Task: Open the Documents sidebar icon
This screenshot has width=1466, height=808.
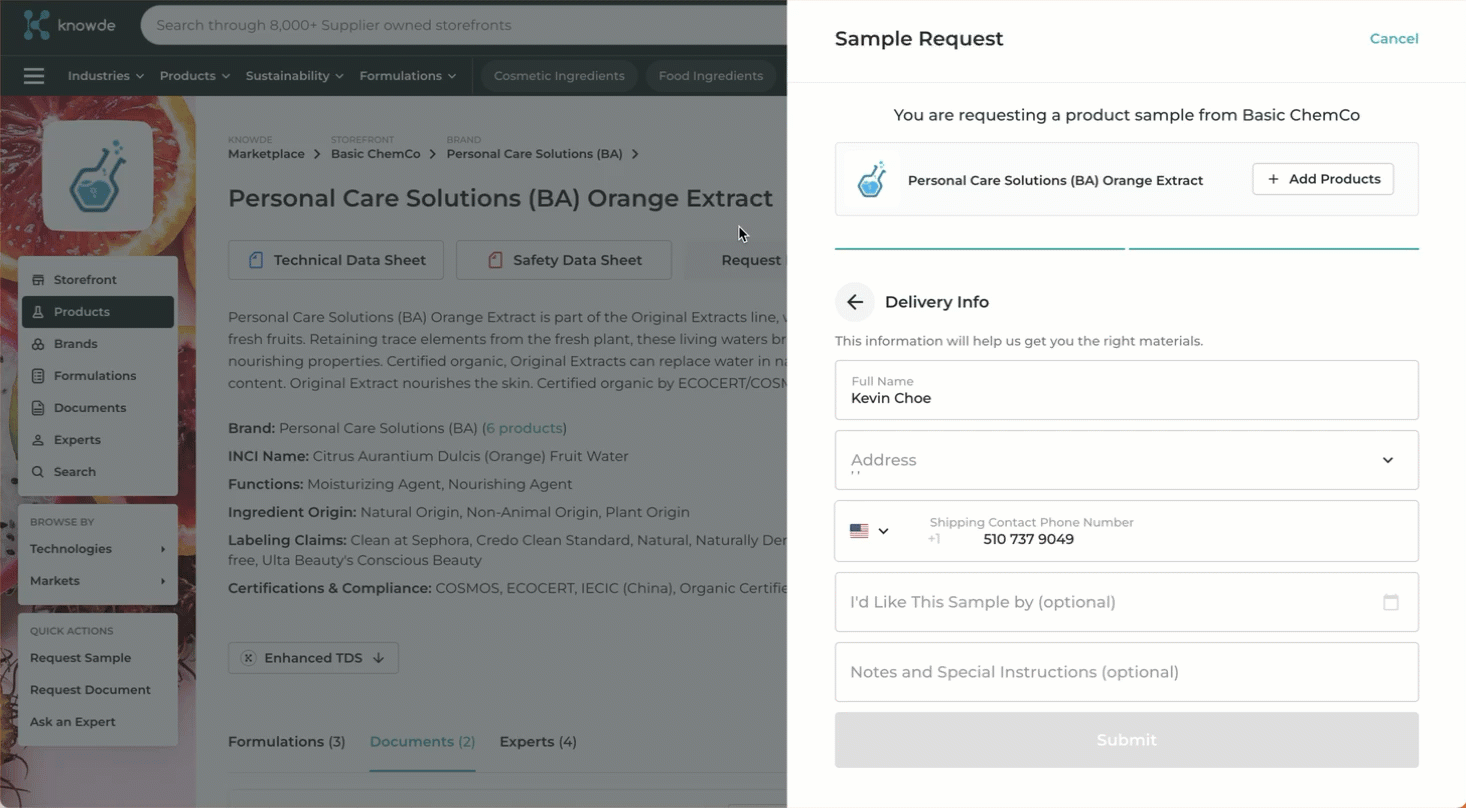Action: pyautogui.click(x=38, y=408)
